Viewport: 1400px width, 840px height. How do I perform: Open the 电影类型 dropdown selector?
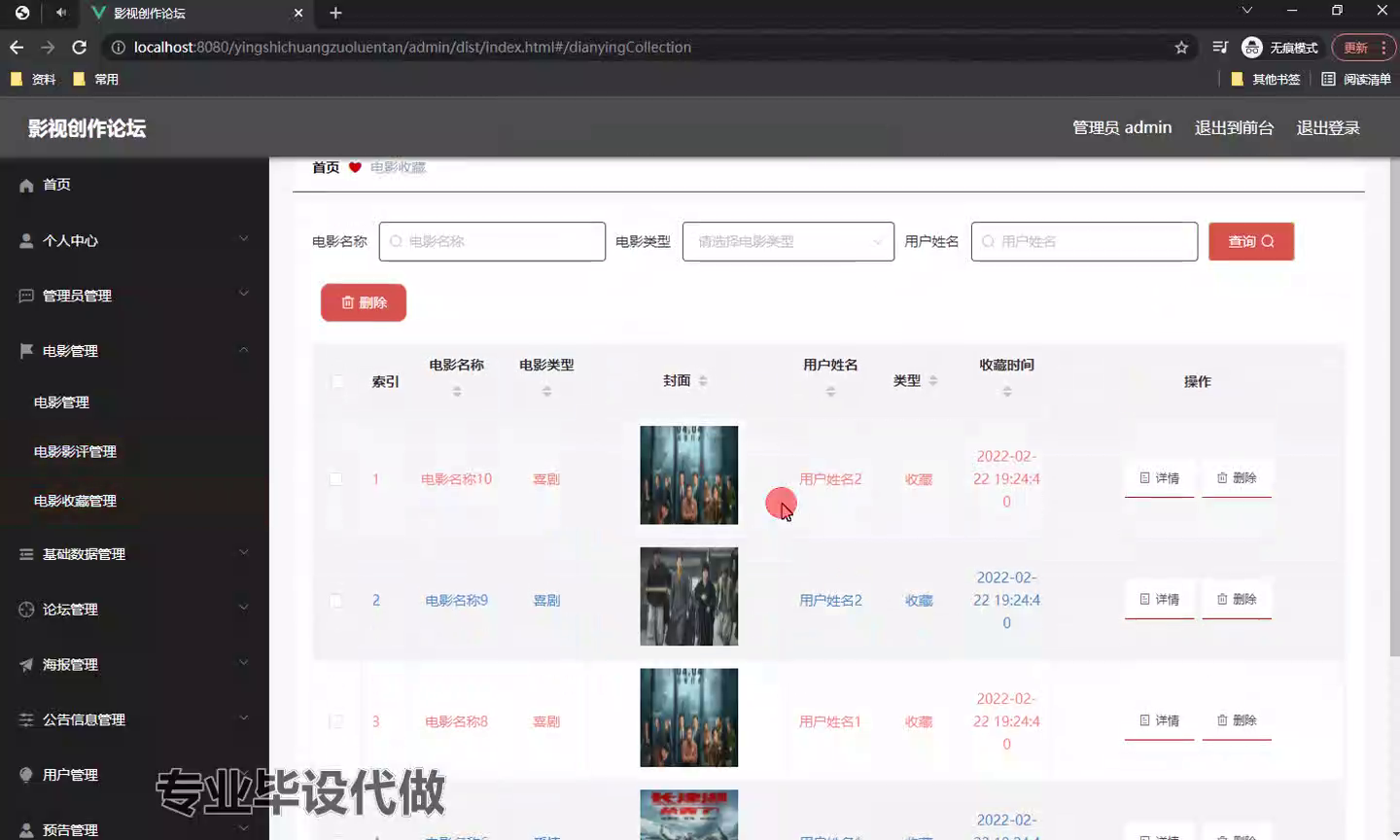pyautogui.click(x=788, y=241)
